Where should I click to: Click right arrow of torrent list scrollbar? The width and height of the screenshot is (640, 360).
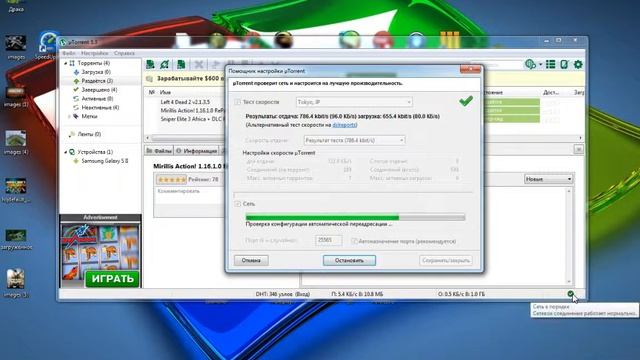pyautogui.click(x=580, y=138)
